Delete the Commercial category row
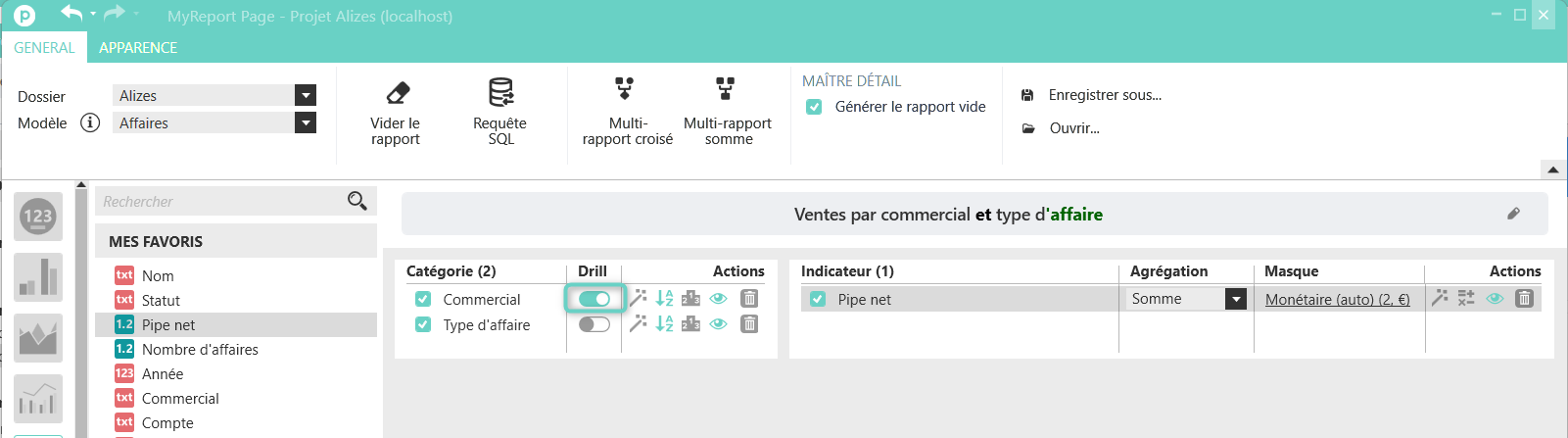This screenshot has height=438, width=1568. pyautogui.click(x=749, y=299)
